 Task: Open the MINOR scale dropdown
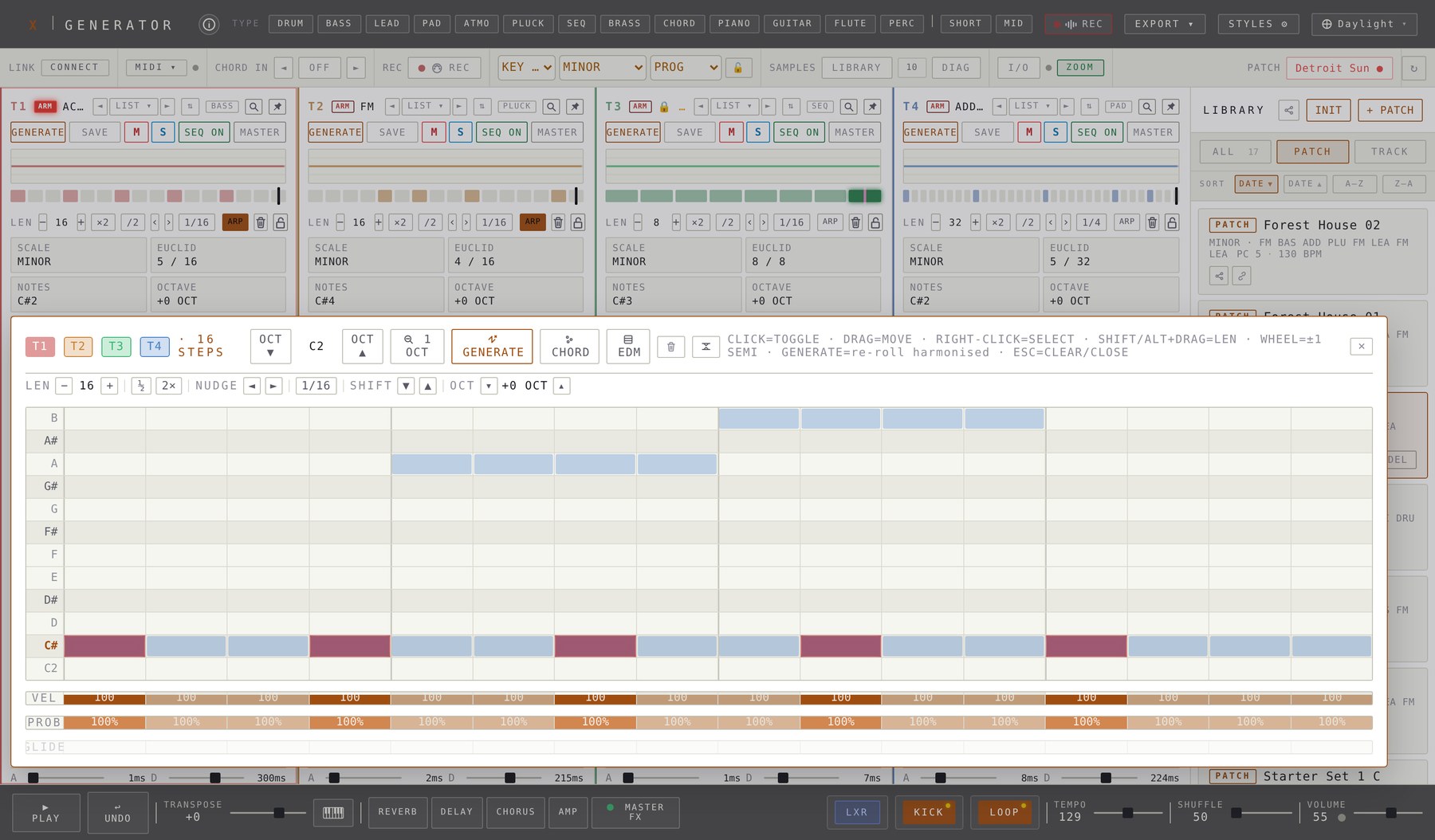tap(602, 68)
